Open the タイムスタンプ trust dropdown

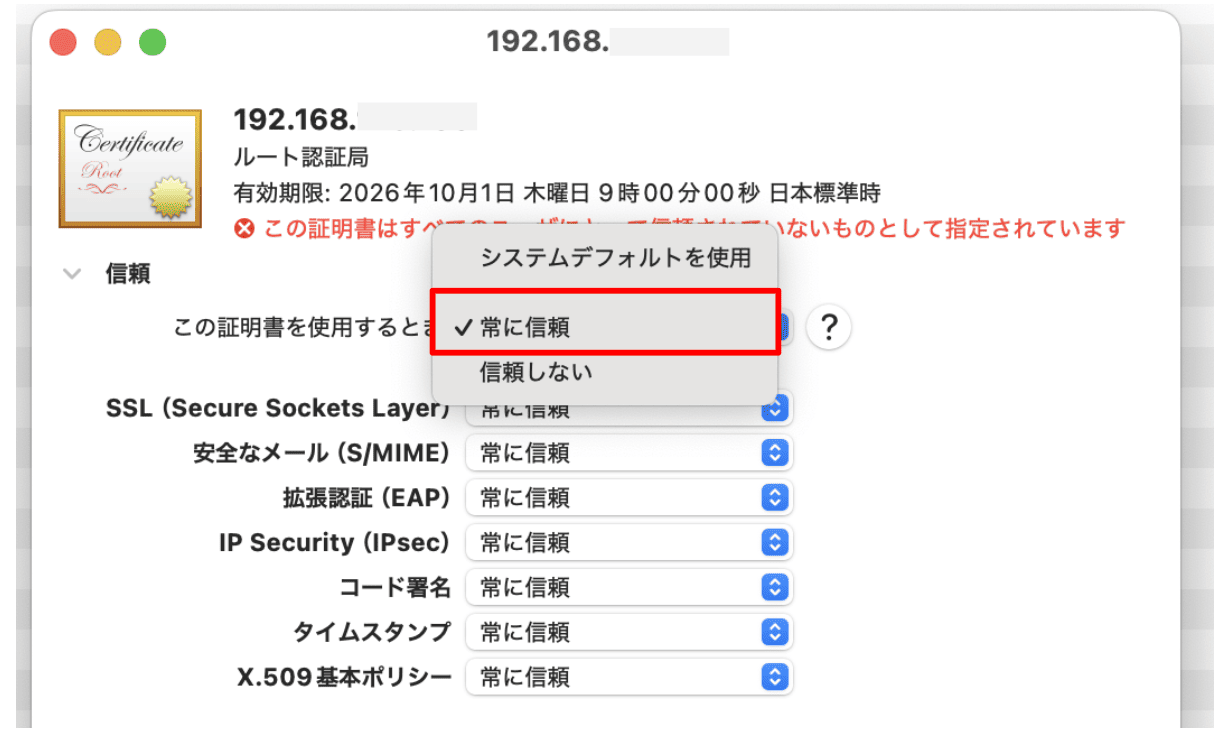pyautogui.click(x=628, y=632)
